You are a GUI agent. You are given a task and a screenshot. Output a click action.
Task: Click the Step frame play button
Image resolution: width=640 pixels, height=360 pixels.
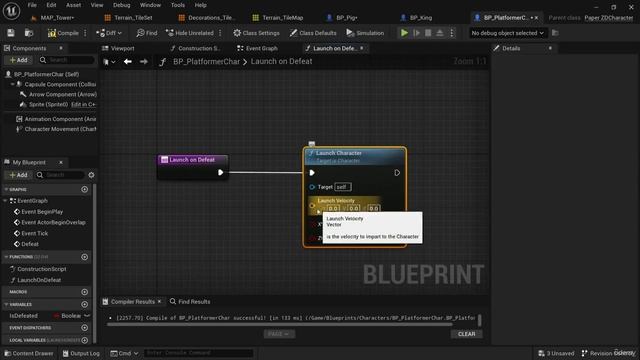pos(416,33)
